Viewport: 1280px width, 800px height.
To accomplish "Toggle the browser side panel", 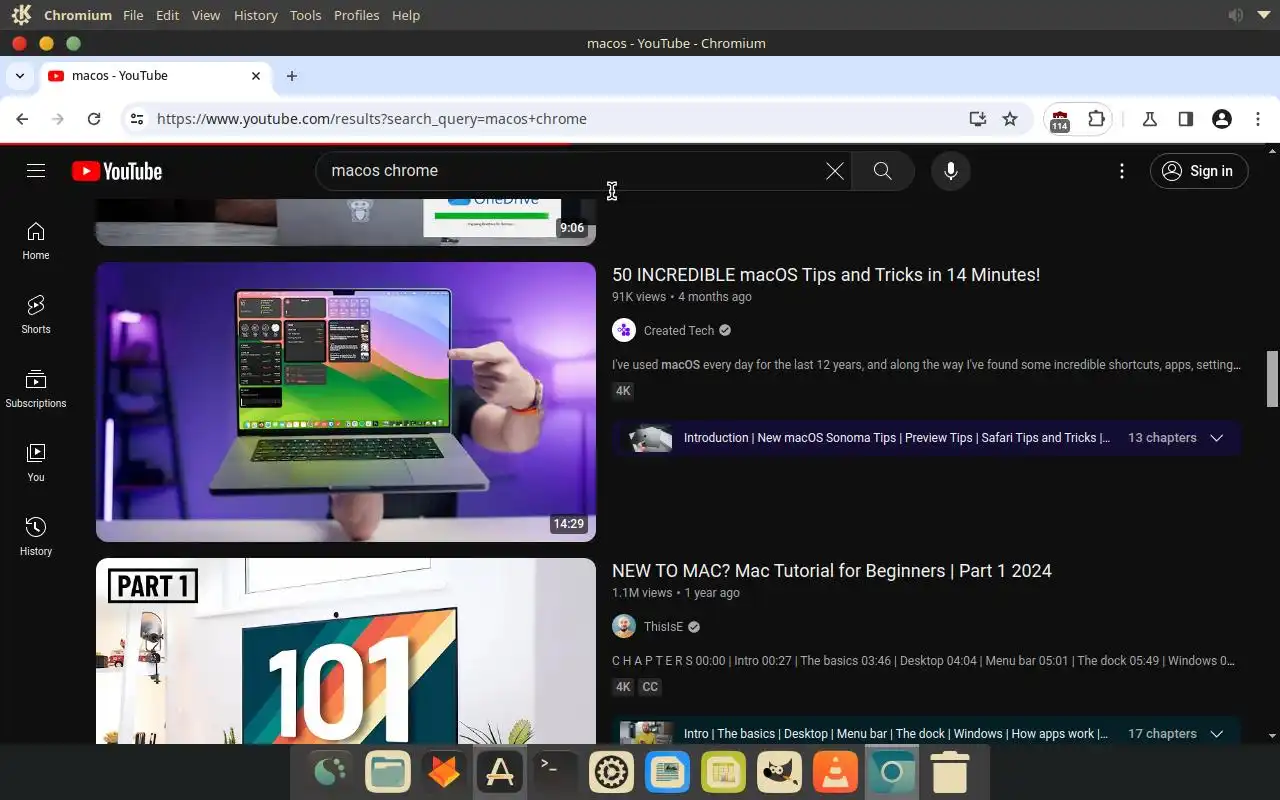I will click(x=1185, y=119).
